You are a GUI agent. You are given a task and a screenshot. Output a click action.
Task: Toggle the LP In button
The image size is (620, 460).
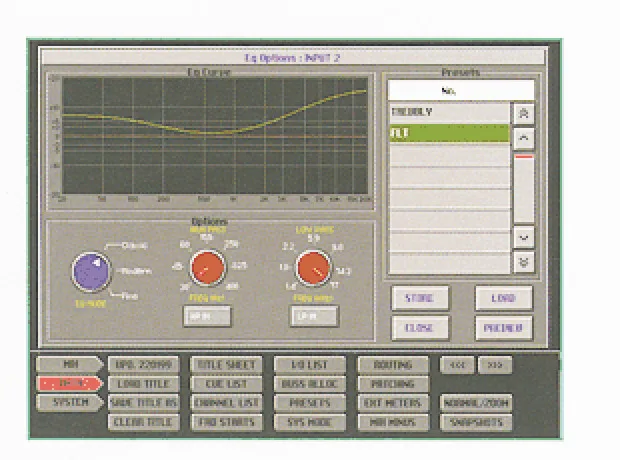(314, 316)
